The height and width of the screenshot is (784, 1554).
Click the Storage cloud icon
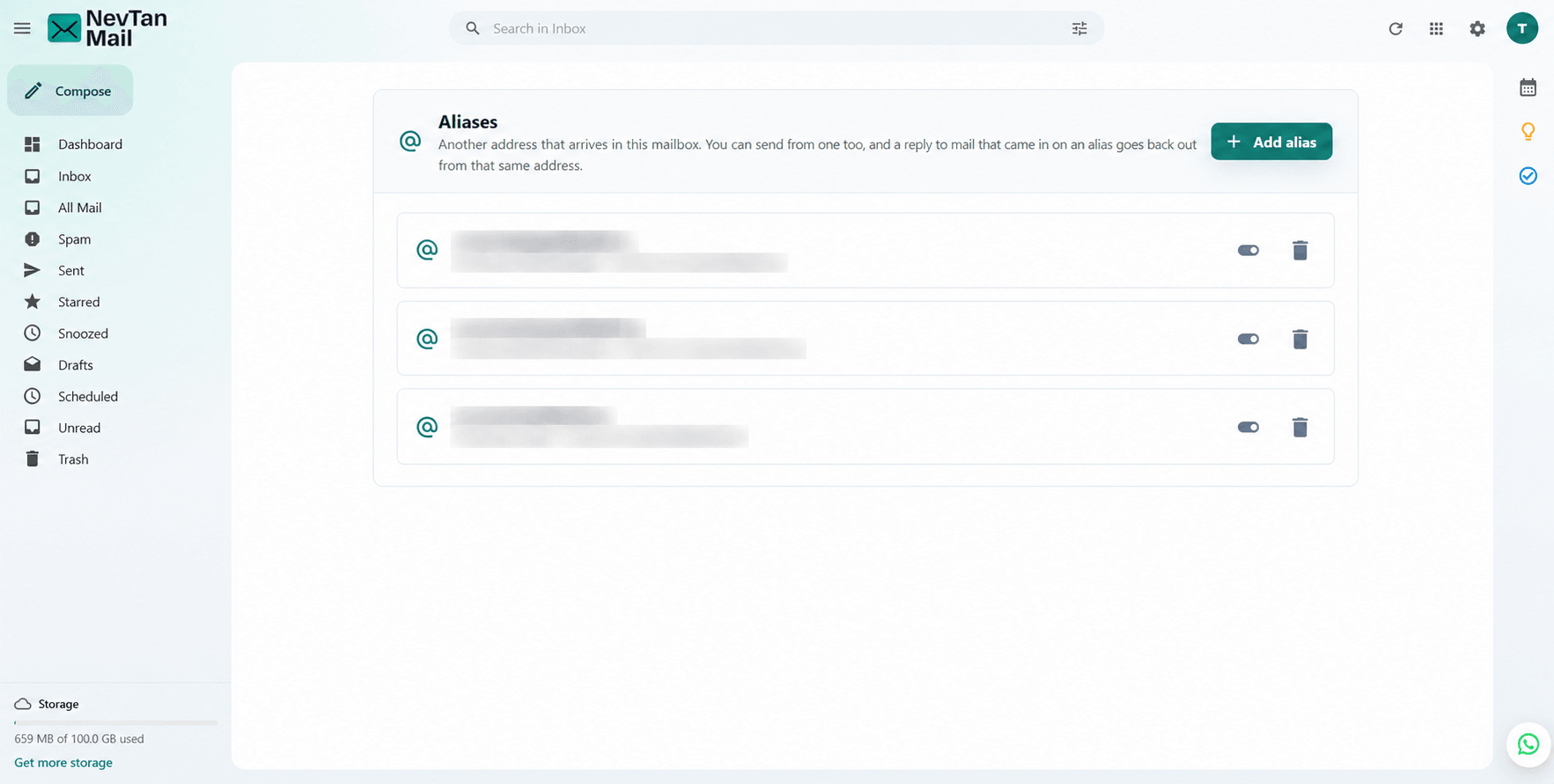click(23, 704)
